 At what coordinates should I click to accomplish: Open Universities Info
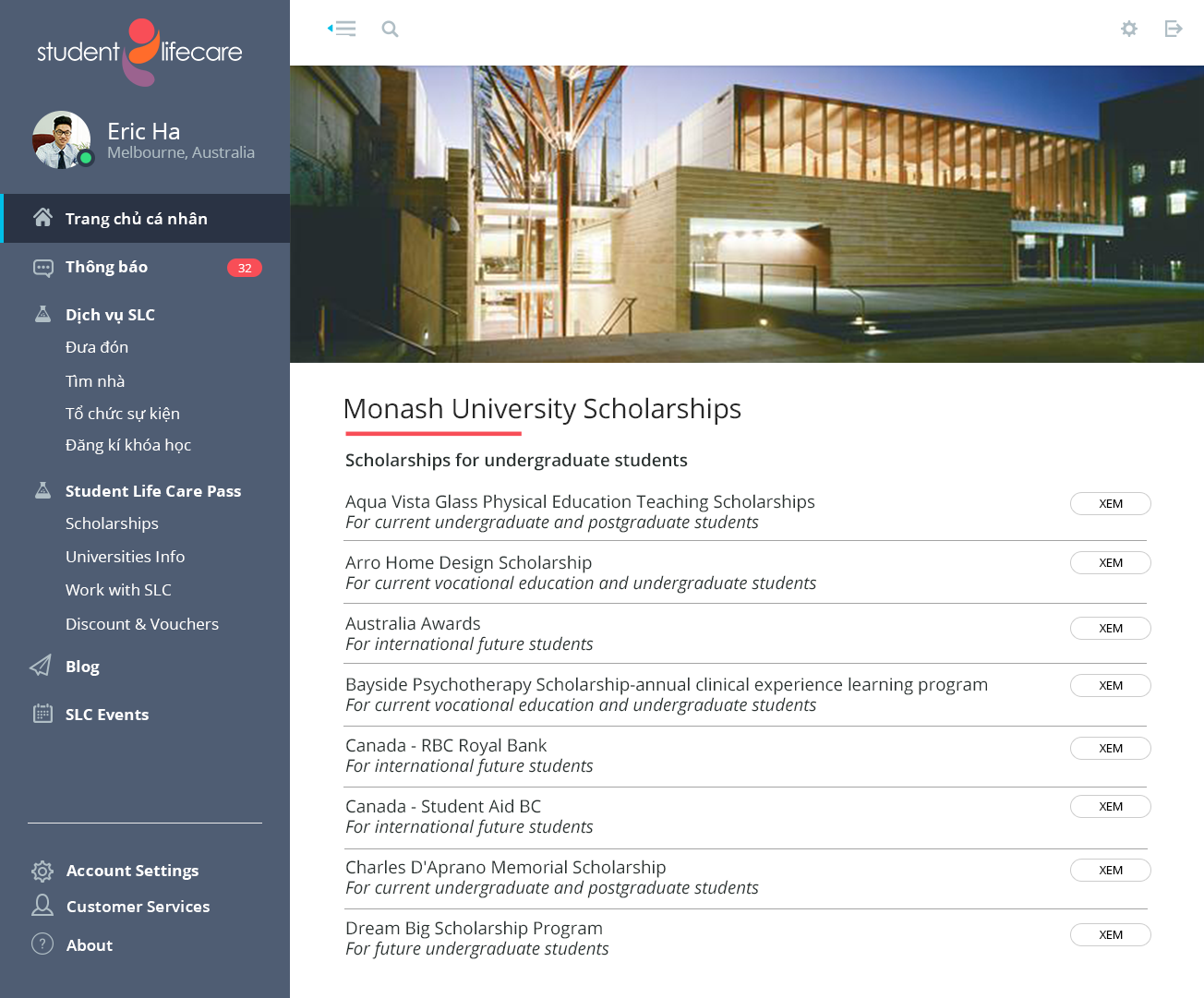point(126,557)
